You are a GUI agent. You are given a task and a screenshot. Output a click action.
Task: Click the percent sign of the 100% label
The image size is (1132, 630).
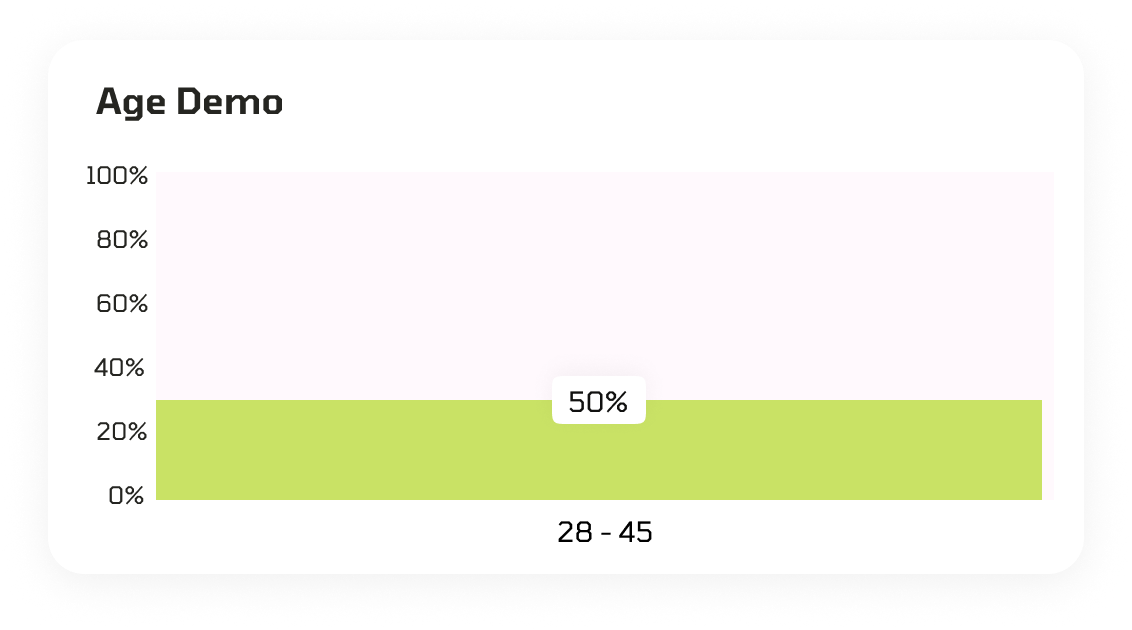pos(136,175)
